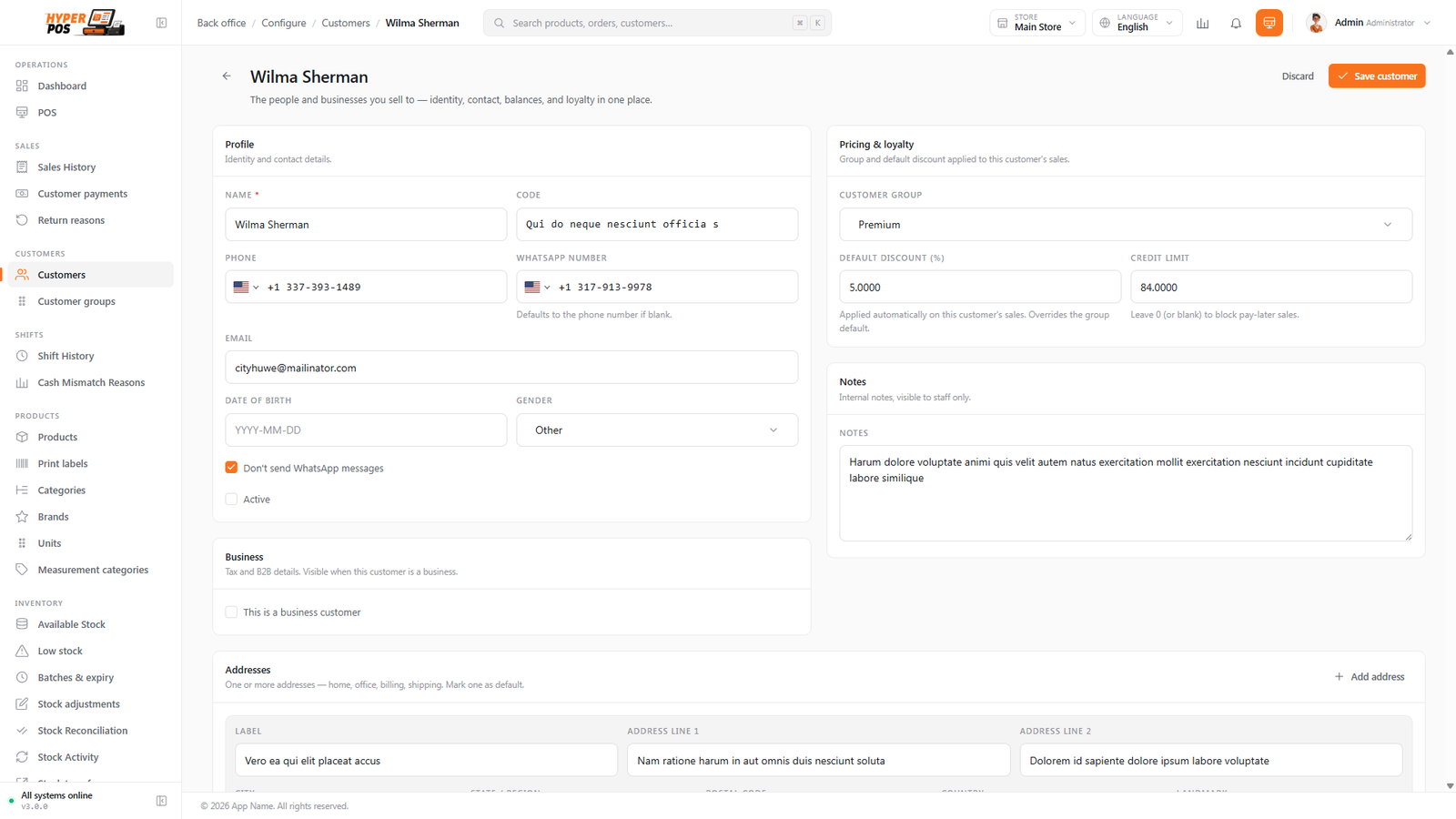
Task: Click Discard button
Action: click(1298, 76)
